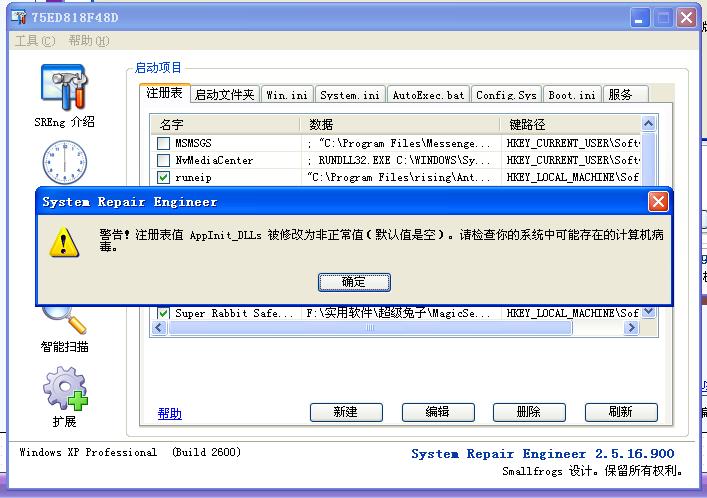Sort by 键路径 column header

(x=571, y=124)
